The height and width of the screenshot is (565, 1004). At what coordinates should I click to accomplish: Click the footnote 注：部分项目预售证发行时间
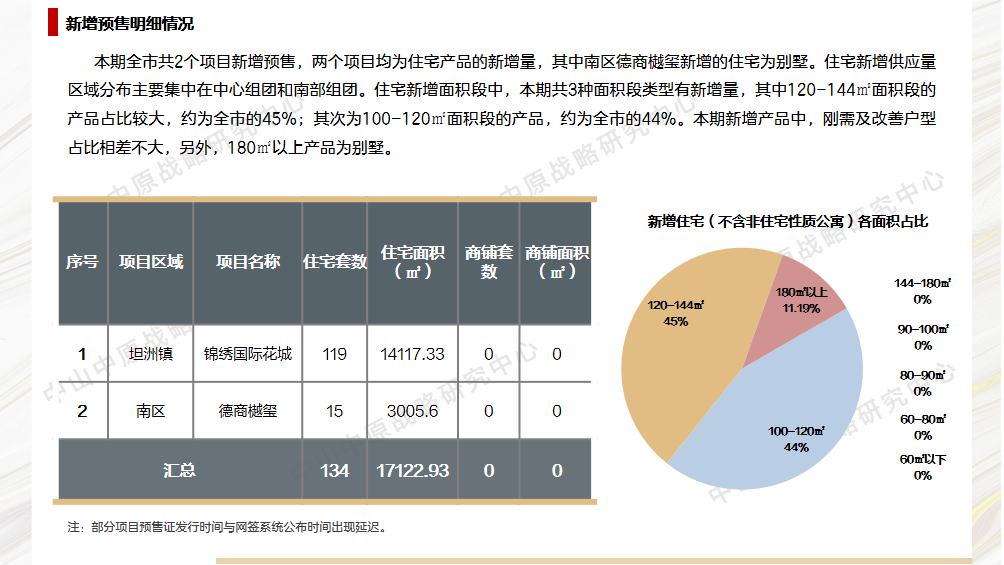pos(227,527)
